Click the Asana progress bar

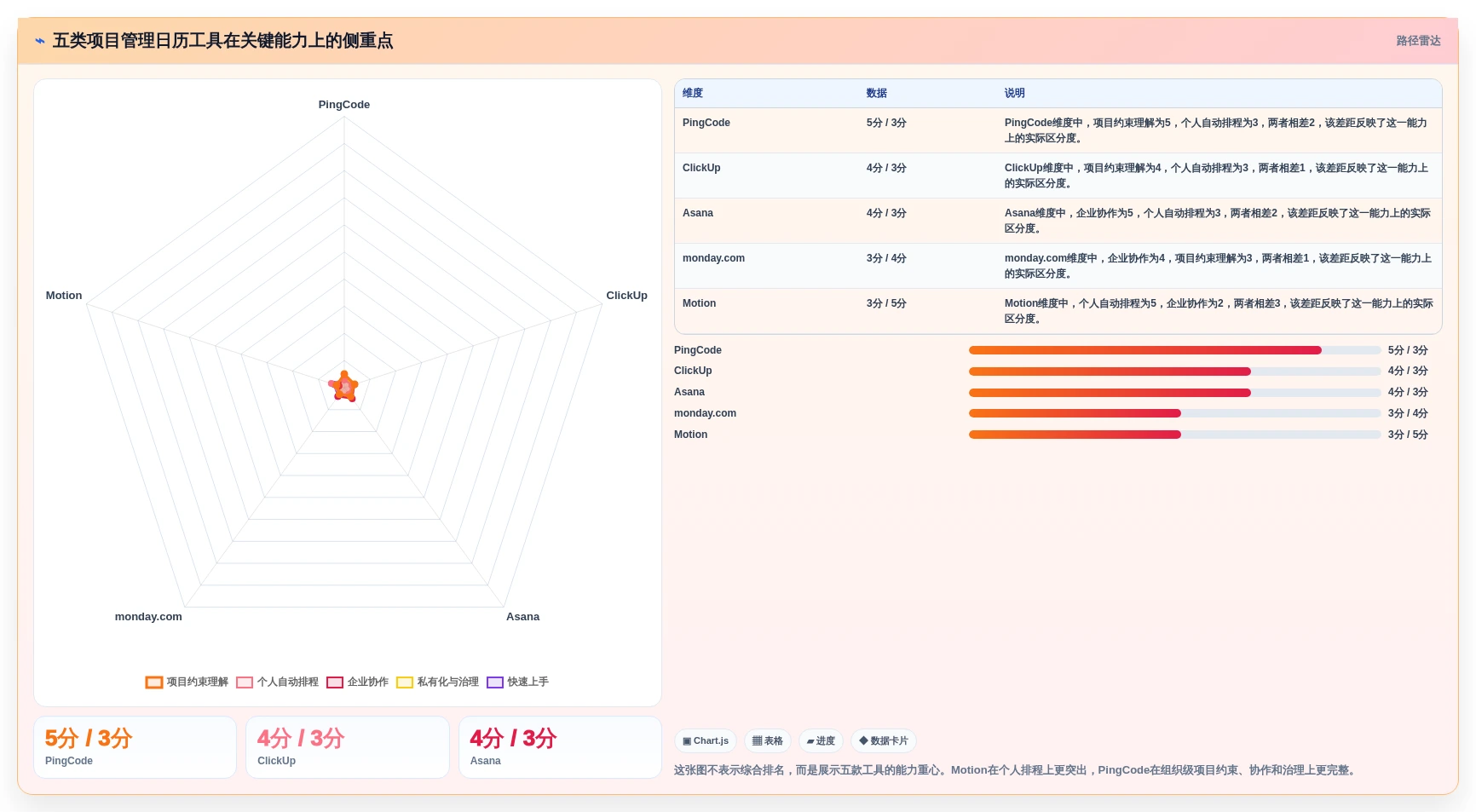pyautogui.click(x=1174, y=393)
